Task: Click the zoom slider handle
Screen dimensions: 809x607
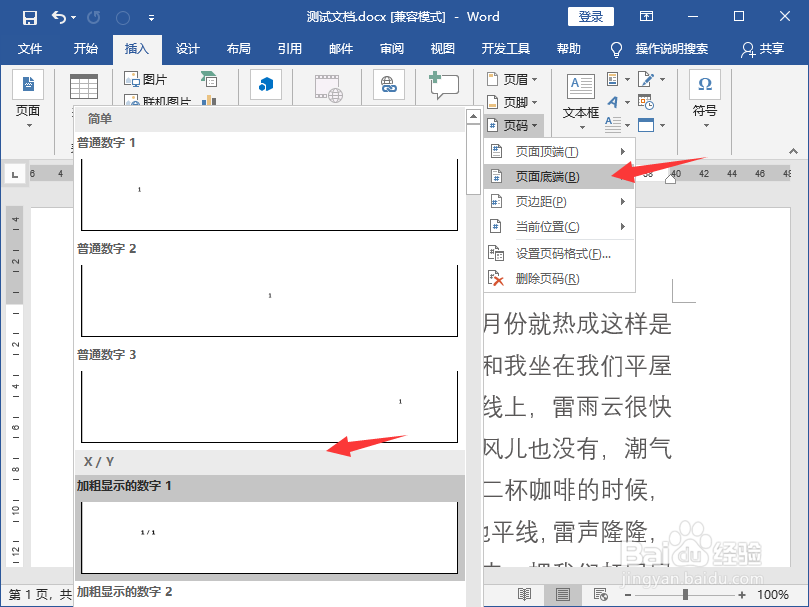Action: pos(685,595)
